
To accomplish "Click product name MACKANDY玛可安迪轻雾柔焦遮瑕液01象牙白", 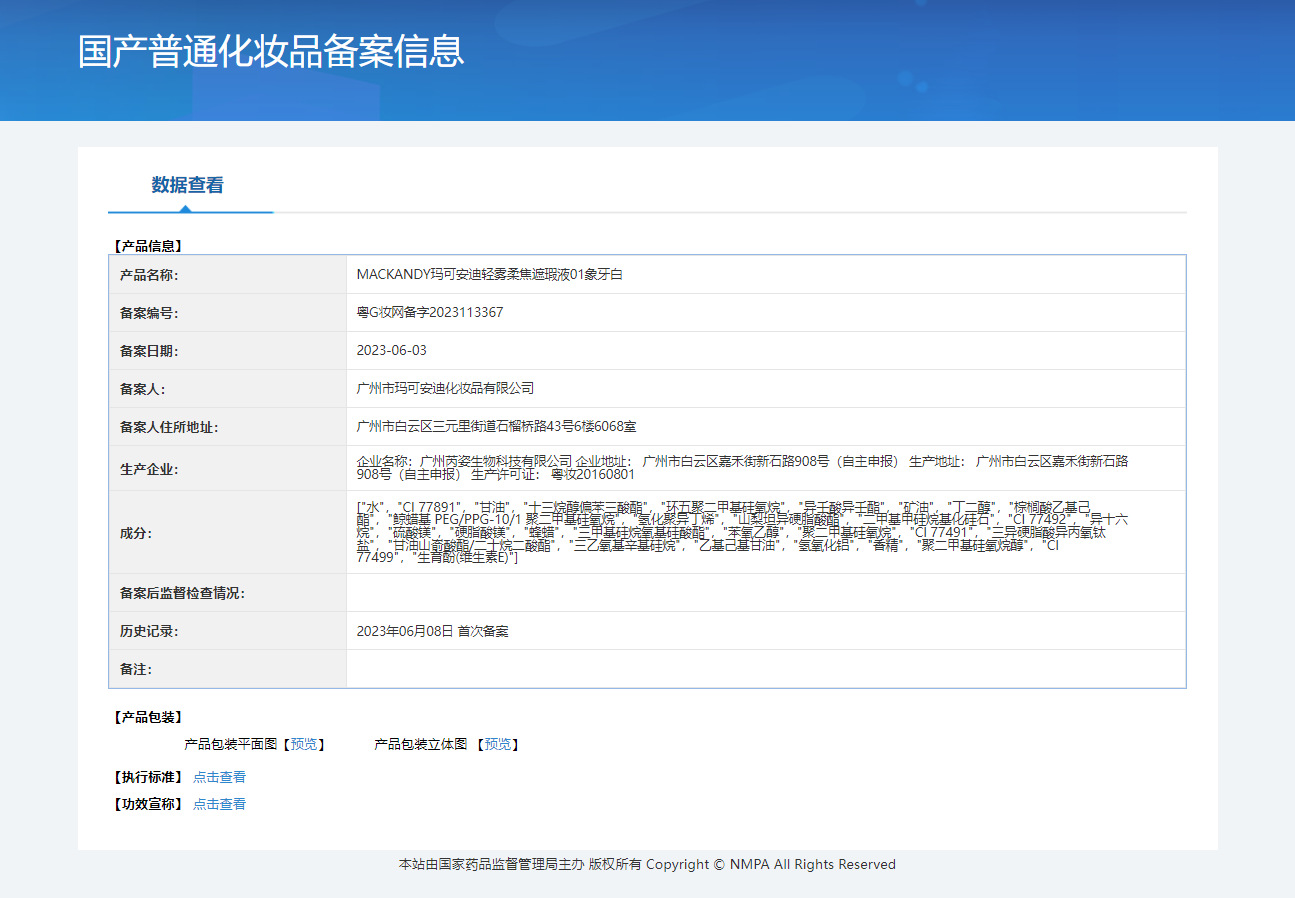I will coord(489,274).
